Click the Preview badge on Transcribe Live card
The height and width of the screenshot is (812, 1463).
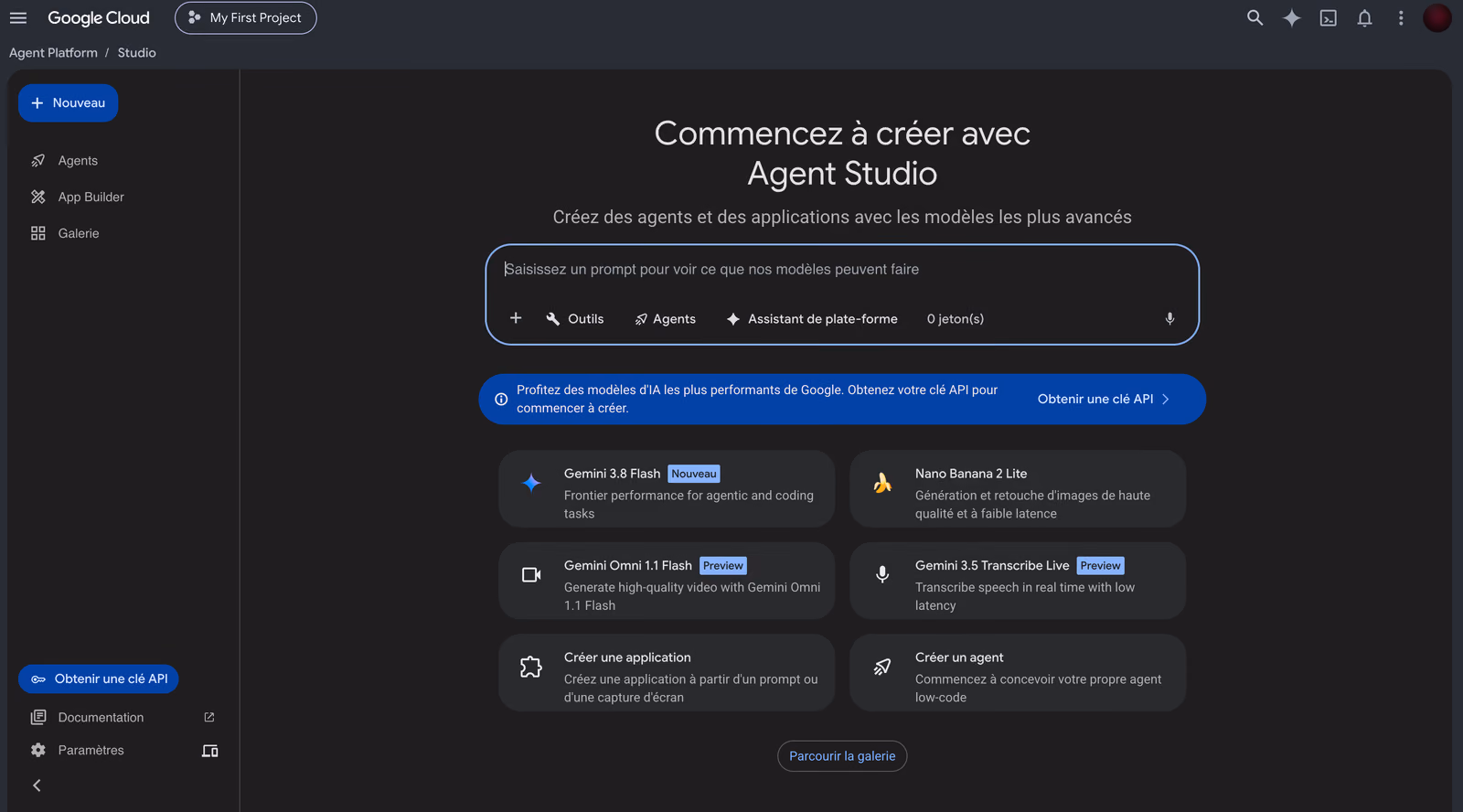(x=1100, y=566)
